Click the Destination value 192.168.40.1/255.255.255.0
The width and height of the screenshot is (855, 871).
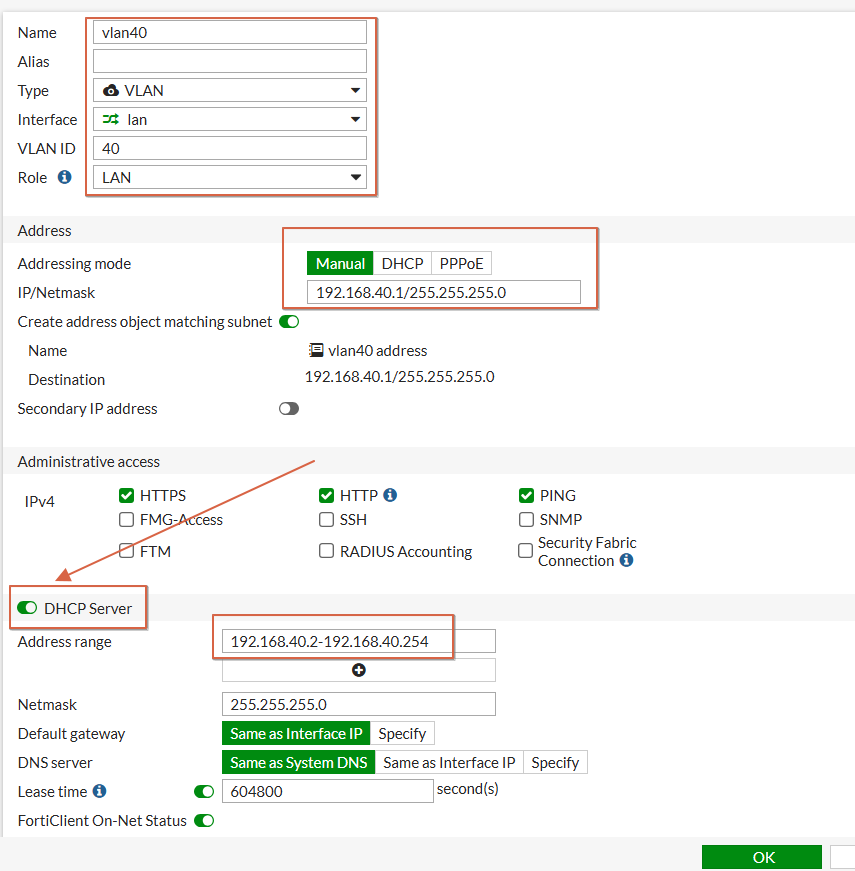pyautogui.click(x=399, y=377)
